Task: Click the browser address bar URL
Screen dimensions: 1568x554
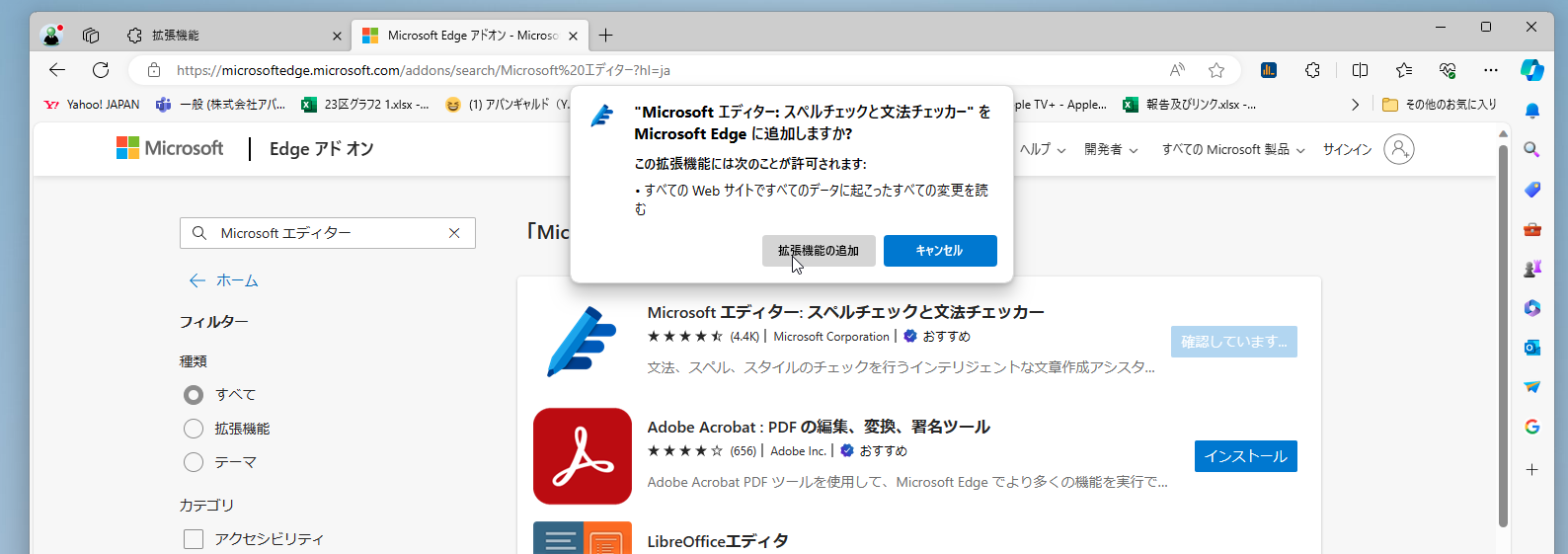Action: click(x=423, y=70)
